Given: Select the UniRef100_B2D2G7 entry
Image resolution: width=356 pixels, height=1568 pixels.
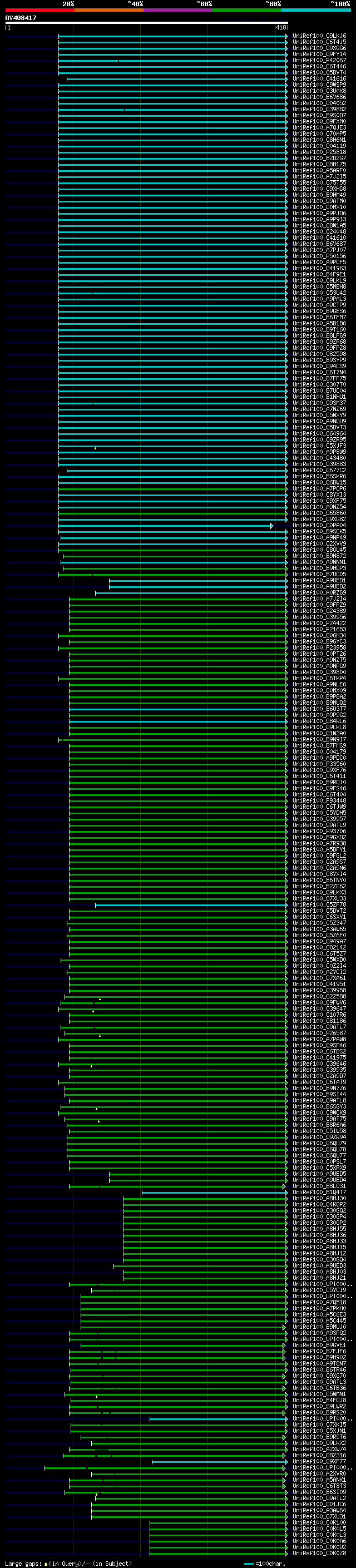Looking at the screenshot, I should [x=319, y=159].
